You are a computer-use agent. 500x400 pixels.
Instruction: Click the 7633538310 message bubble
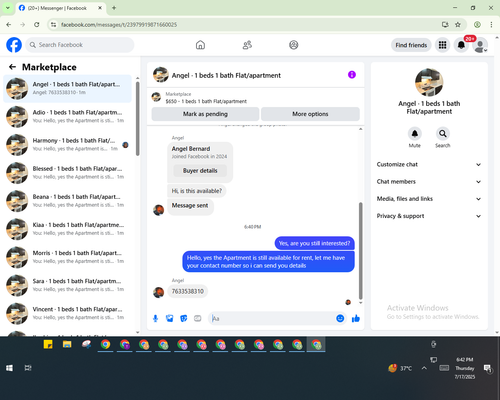[188, 291]
